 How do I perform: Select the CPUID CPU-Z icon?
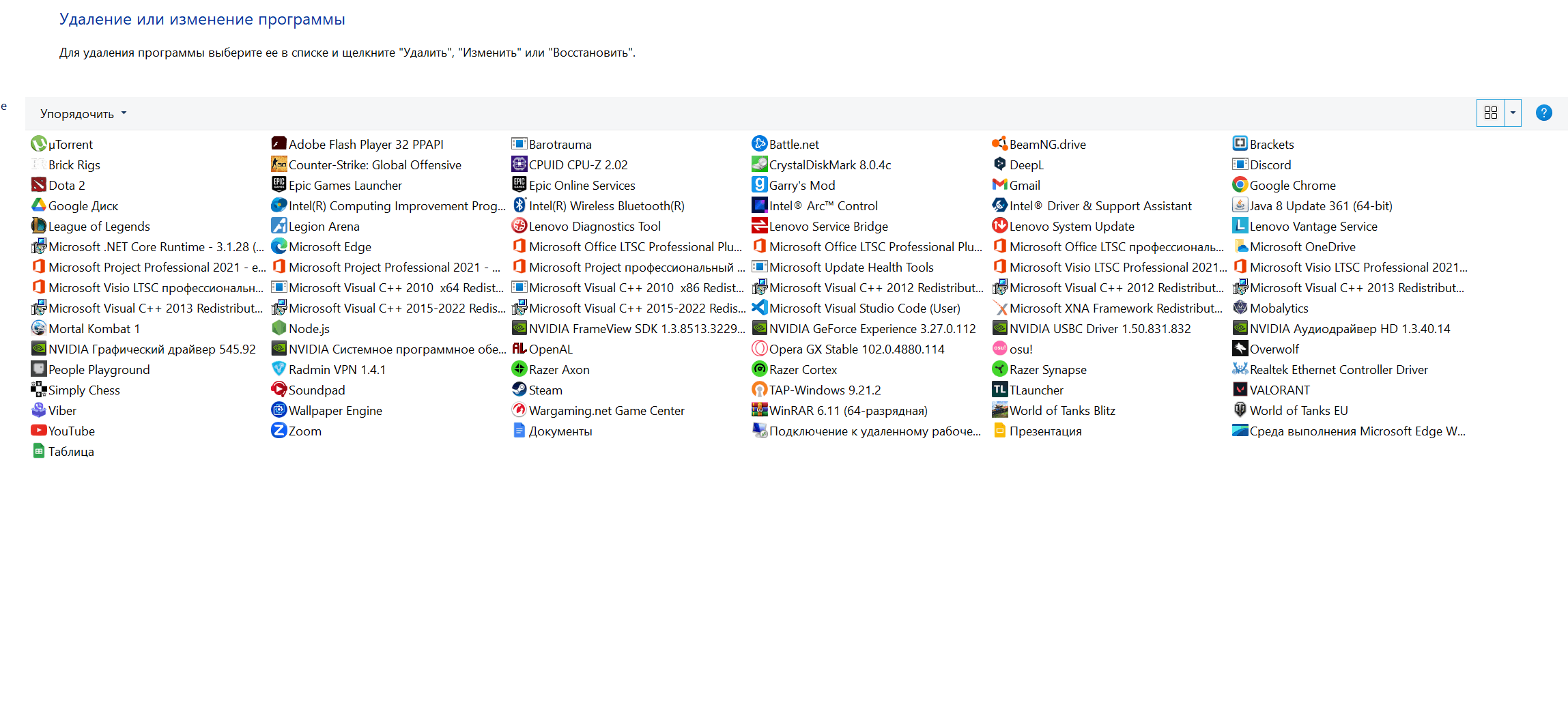[519, 164]
